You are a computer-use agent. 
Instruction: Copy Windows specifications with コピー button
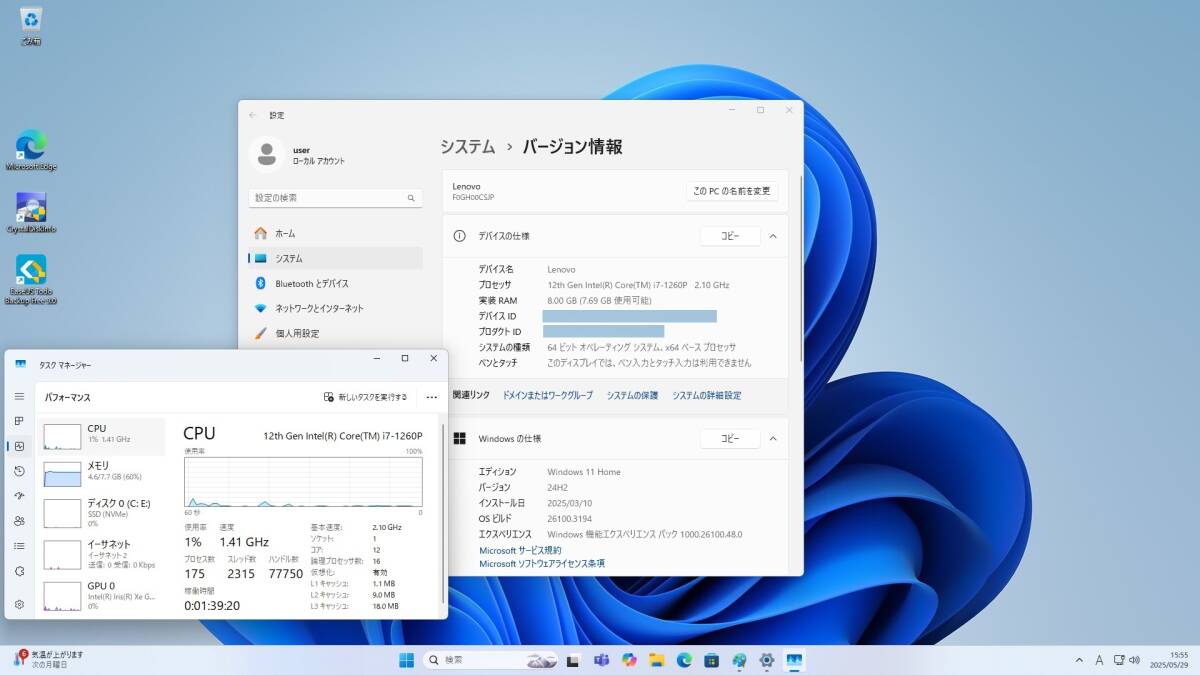(730, 438)
